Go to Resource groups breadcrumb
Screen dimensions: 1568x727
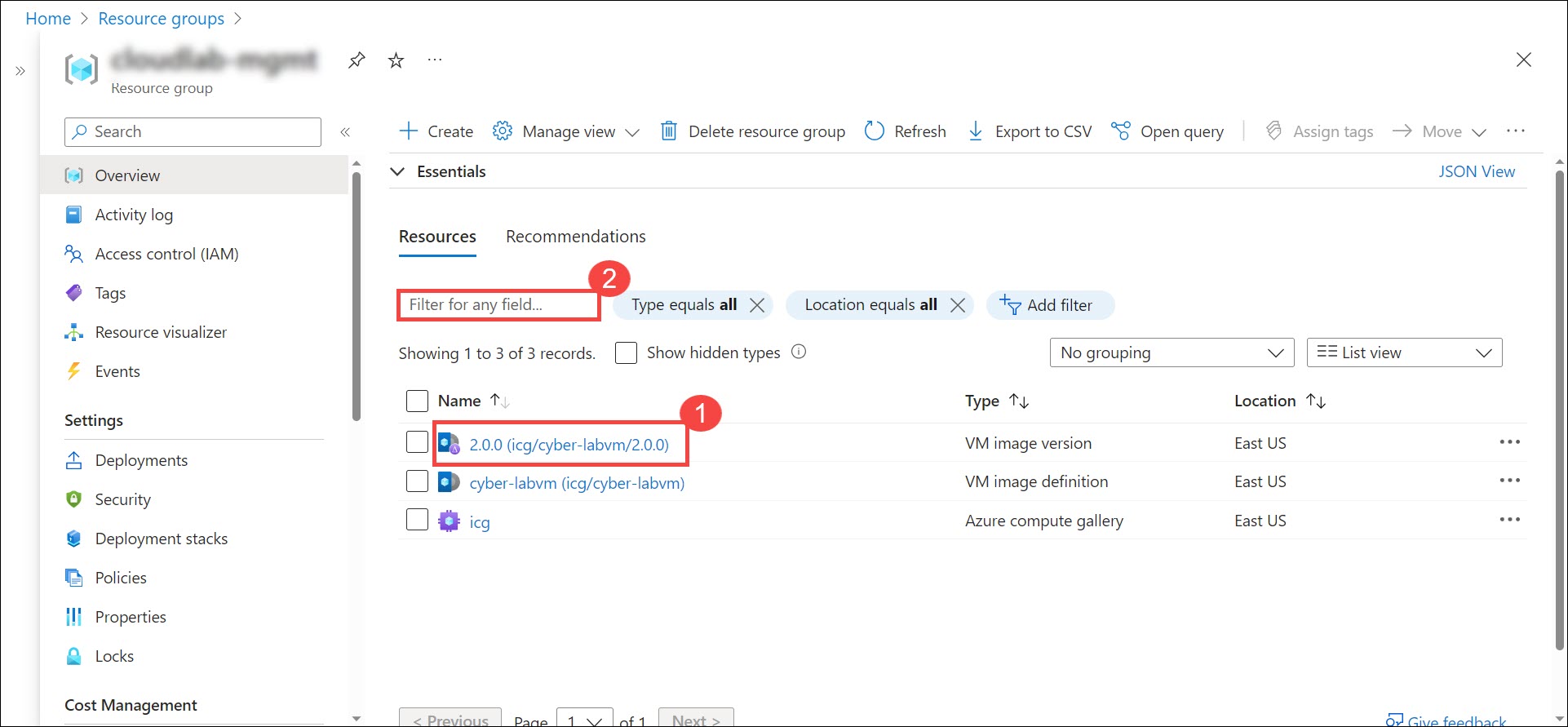pos(162,19)
